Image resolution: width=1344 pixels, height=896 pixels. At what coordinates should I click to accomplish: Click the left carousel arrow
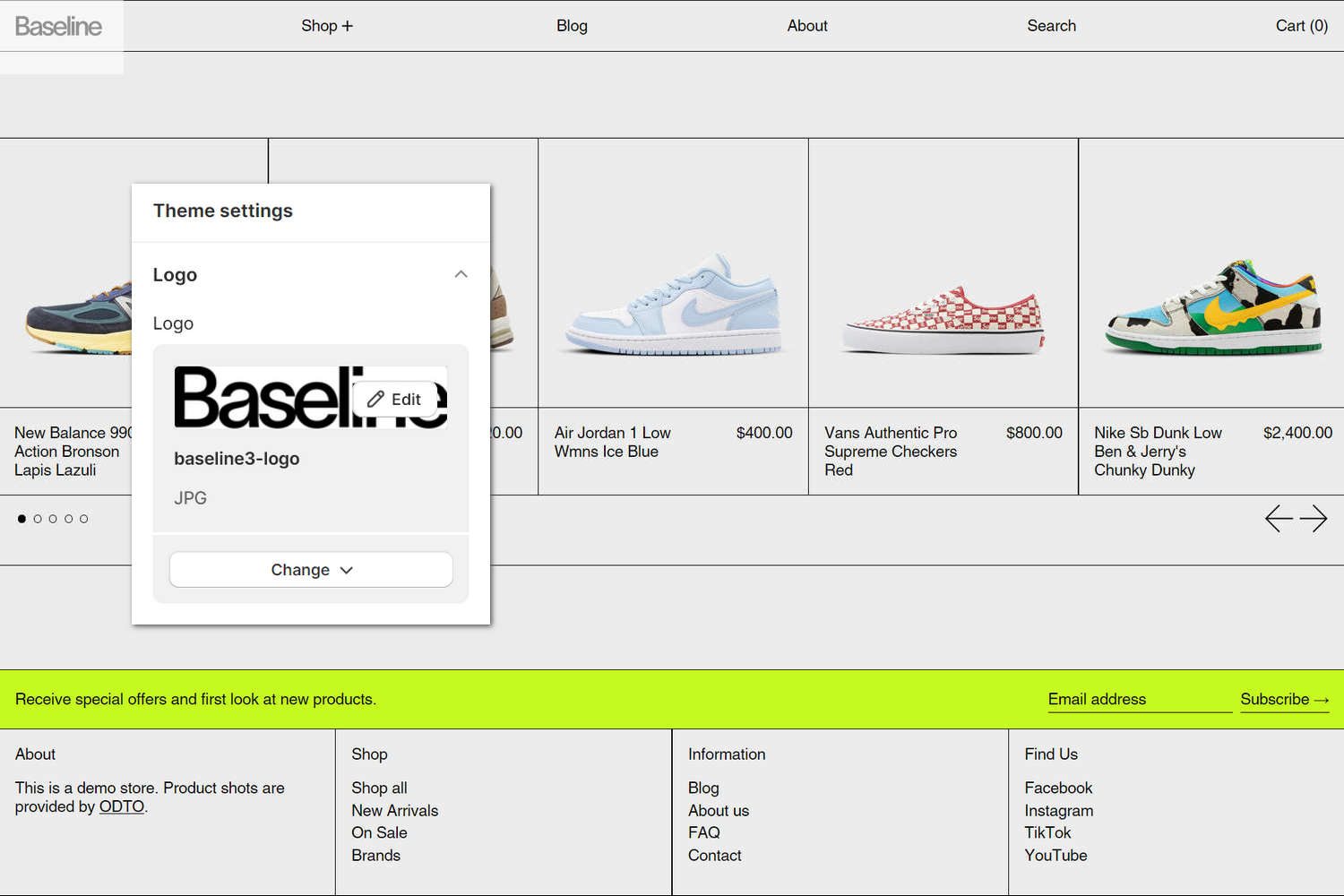coord(1278,518)
